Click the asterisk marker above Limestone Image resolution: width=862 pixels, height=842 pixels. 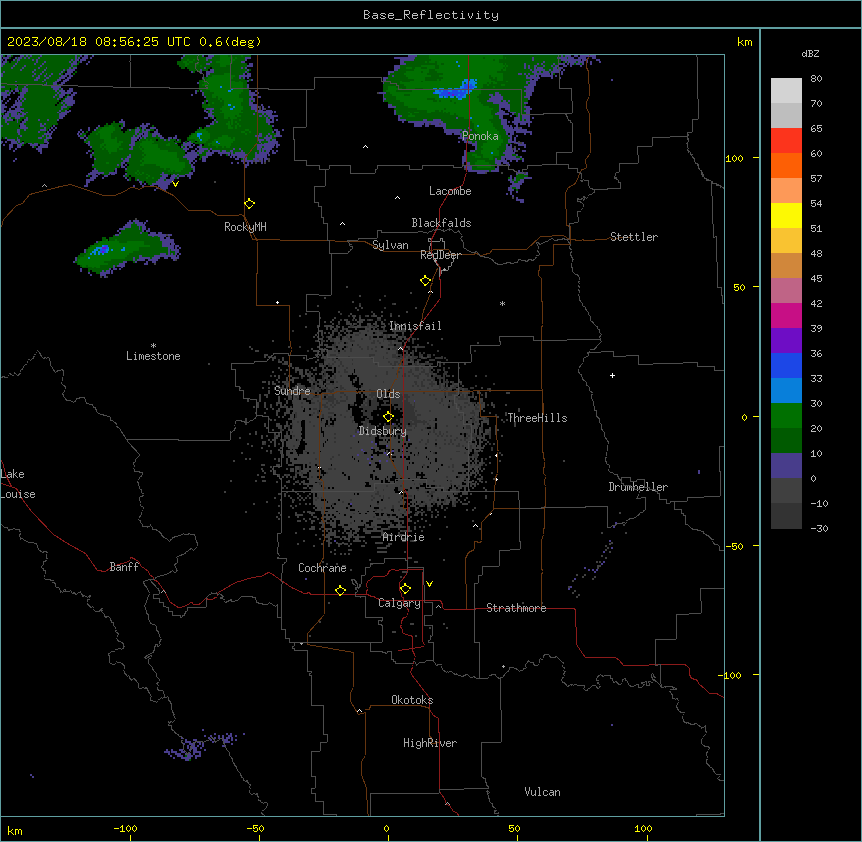pyautogui.click(x=153, y=346)
